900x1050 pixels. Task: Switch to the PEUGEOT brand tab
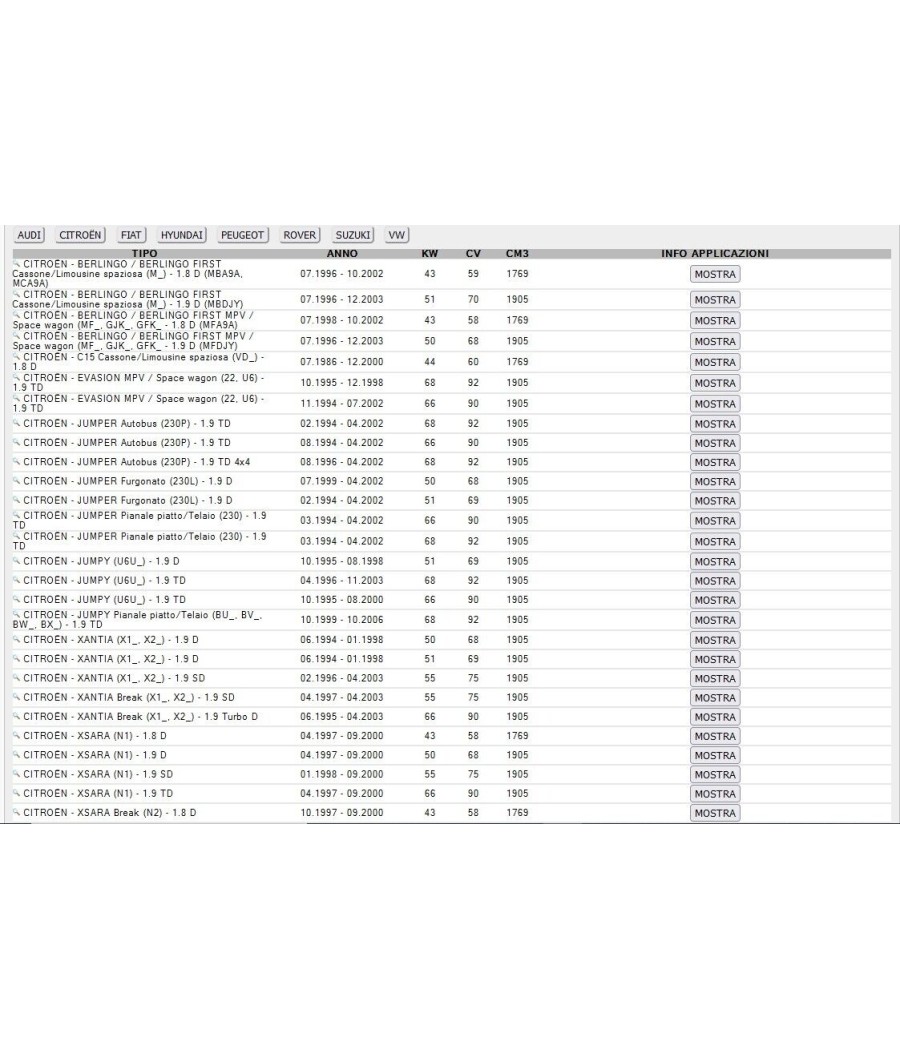(x=242, y=235)
